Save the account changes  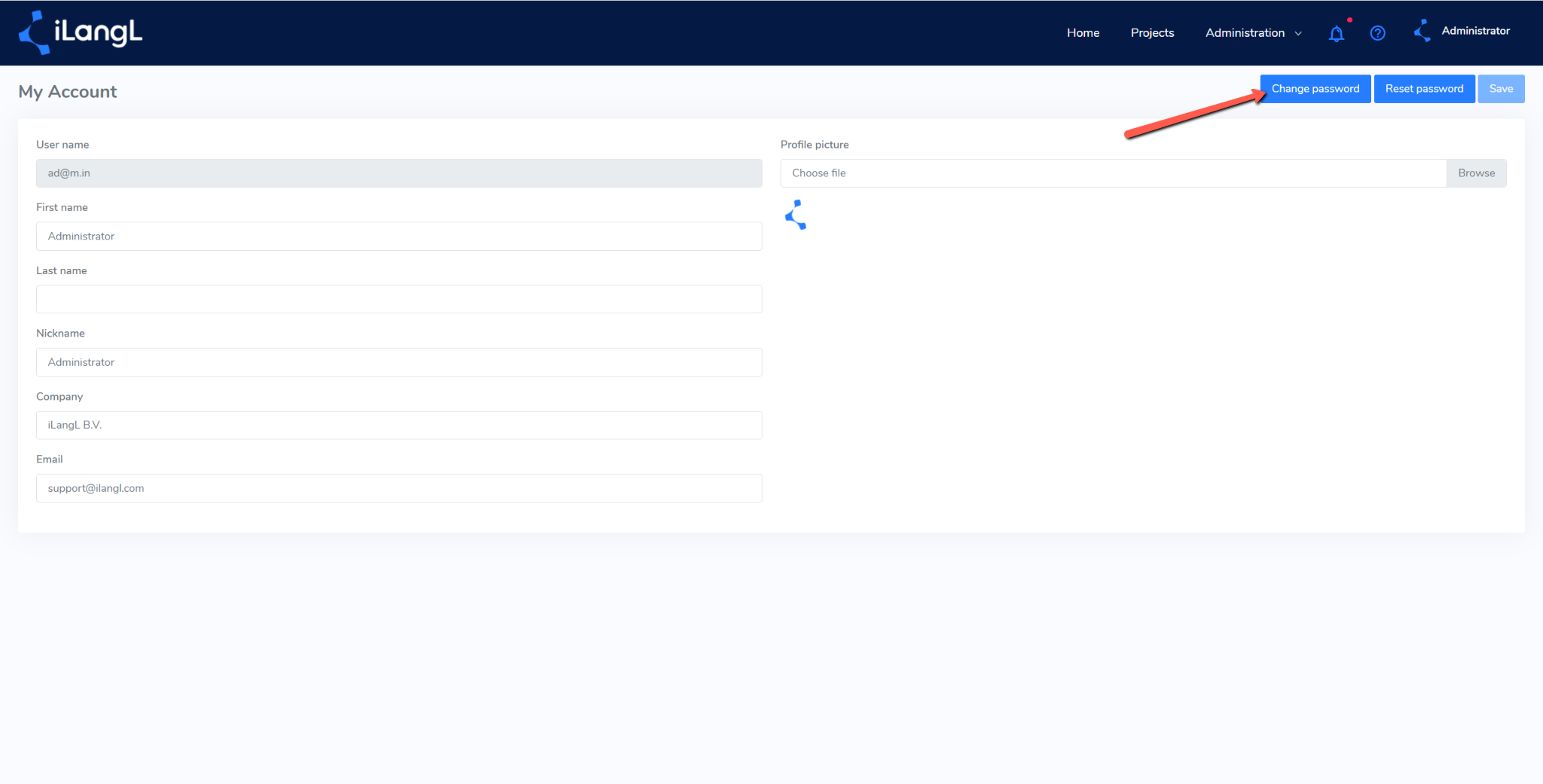point(1501,89)
